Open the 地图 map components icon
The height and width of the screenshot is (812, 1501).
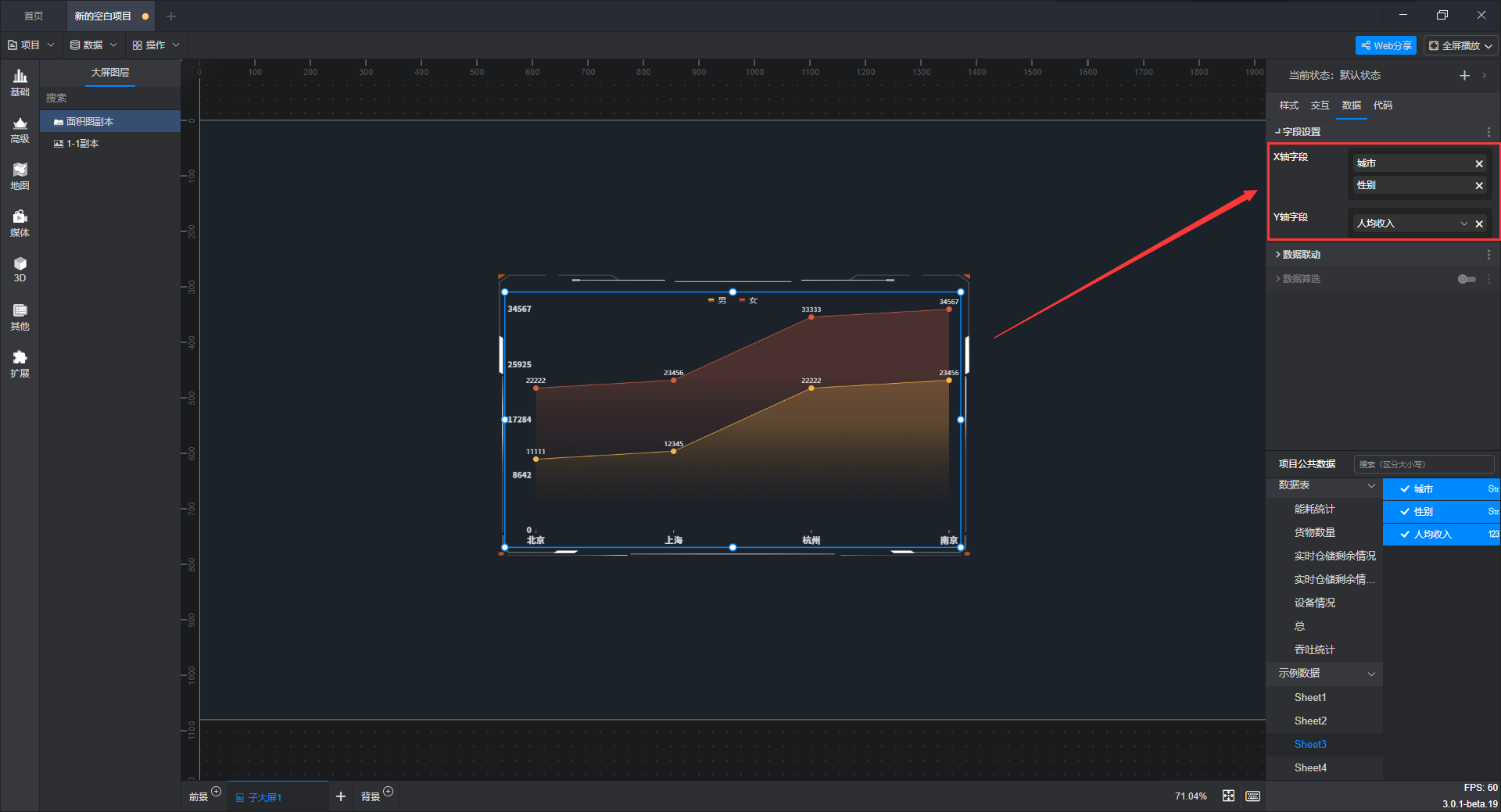[20, 177]
